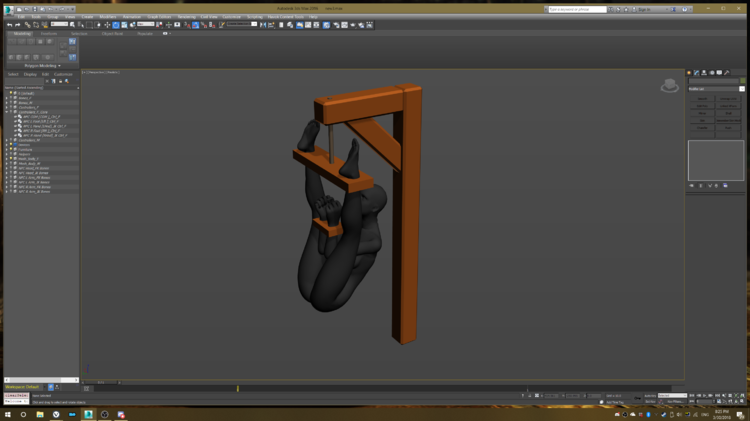The image size is (750, 421).
Task: Open the Create command panel tab
Action: point(689,73)
